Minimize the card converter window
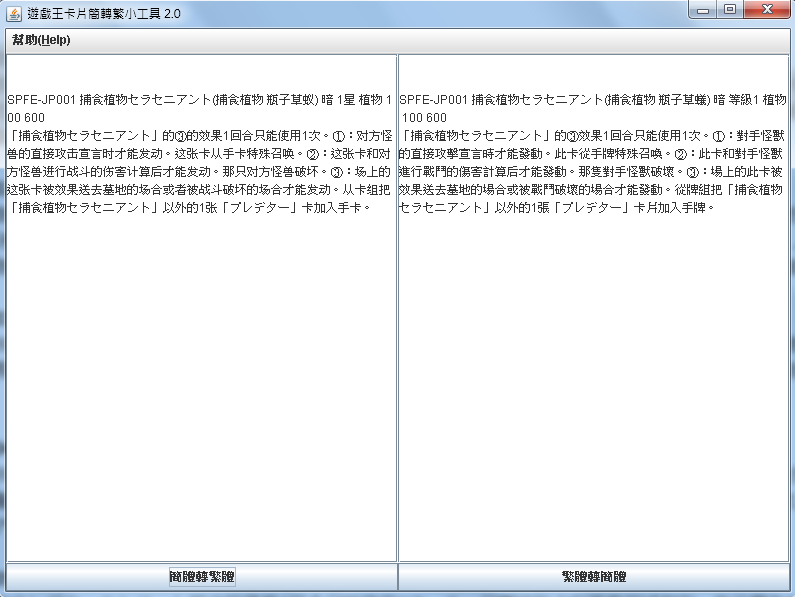Image resolution: width=795 pixels, height=597 pixels. click(703, 10)
